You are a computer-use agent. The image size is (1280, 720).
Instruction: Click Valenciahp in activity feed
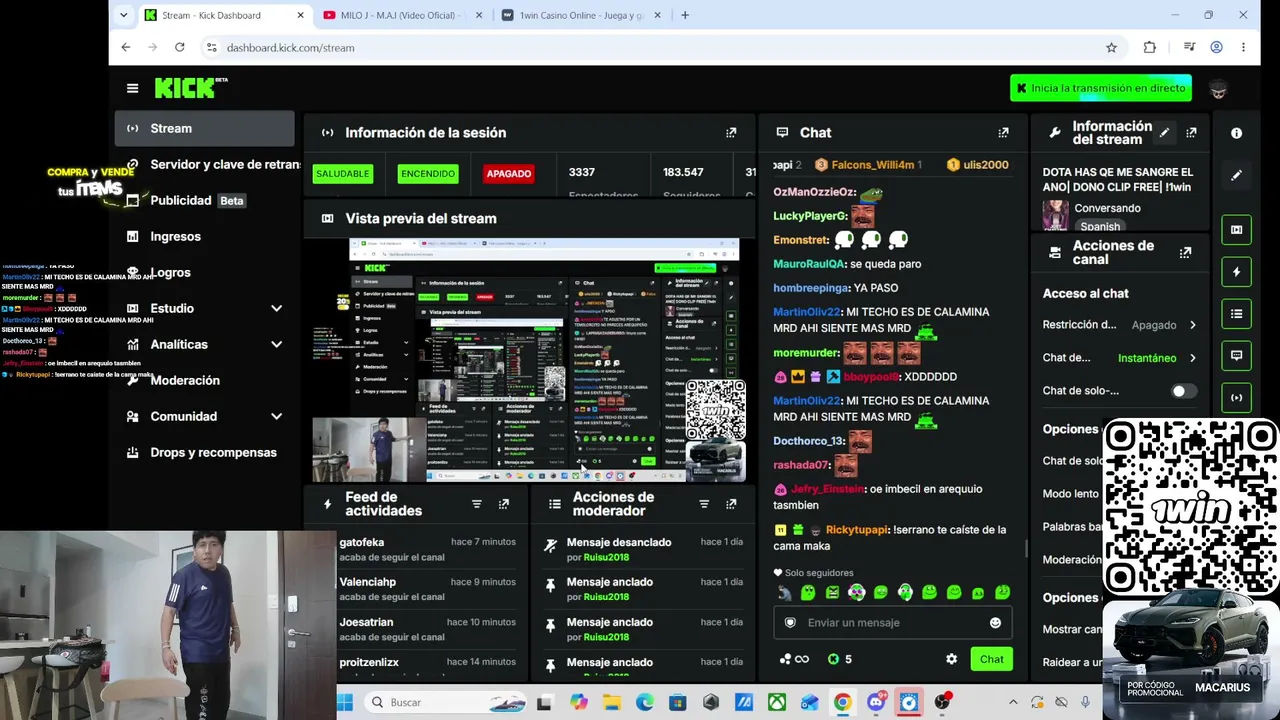368,582
